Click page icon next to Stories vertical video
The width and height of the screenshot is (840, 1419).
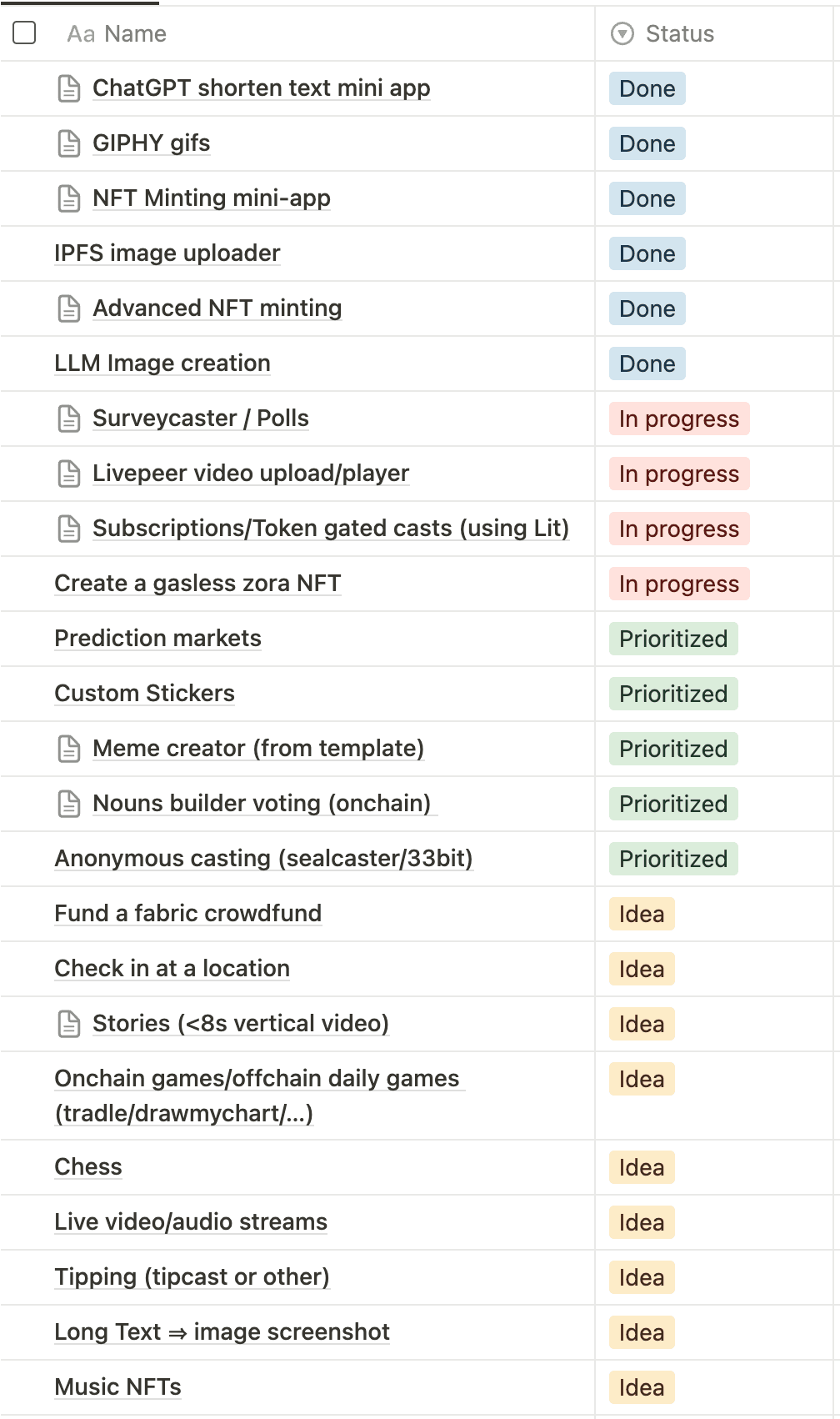(x=69, y=1024)
